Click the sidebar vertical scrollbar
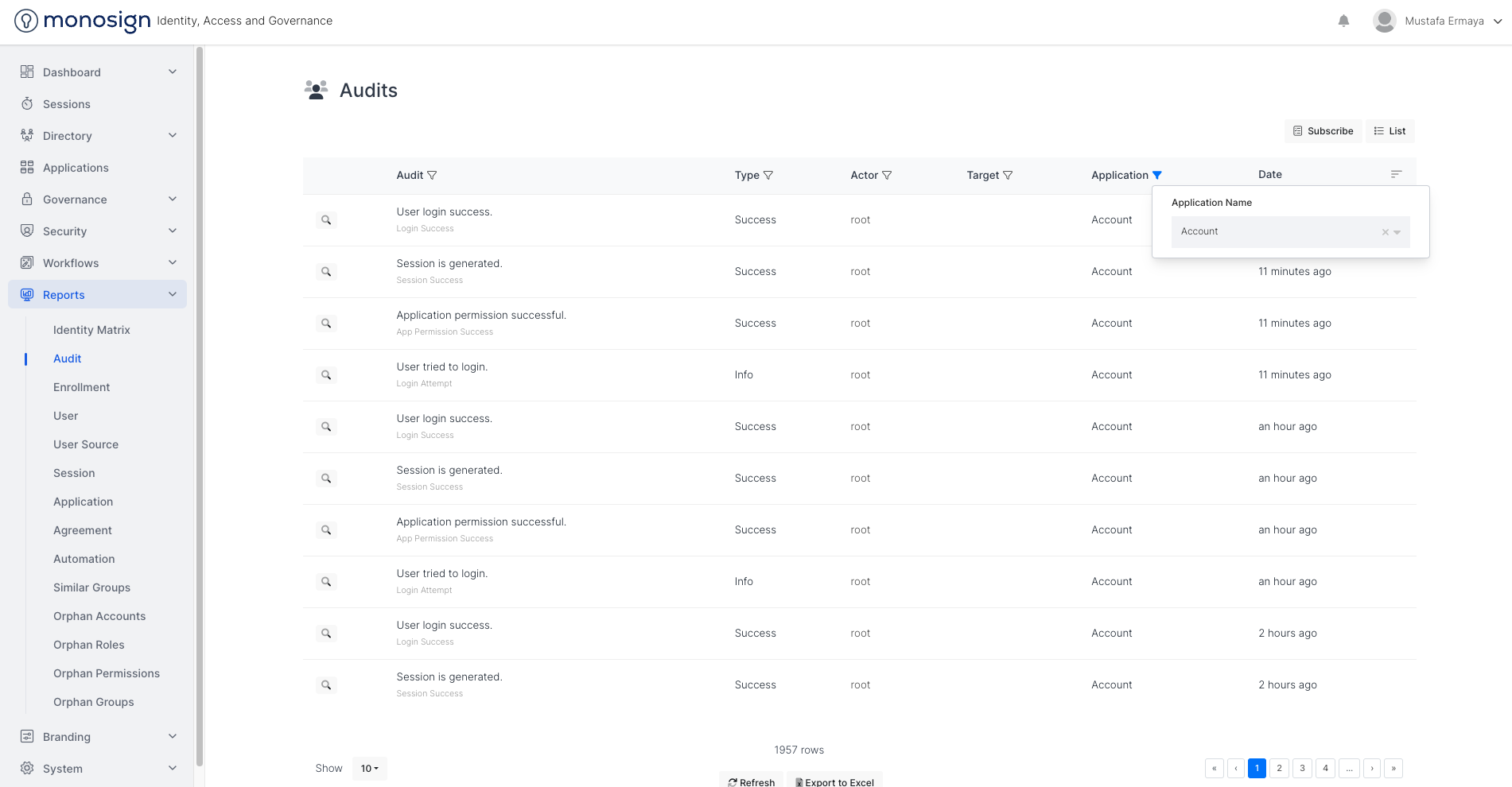 200,397
